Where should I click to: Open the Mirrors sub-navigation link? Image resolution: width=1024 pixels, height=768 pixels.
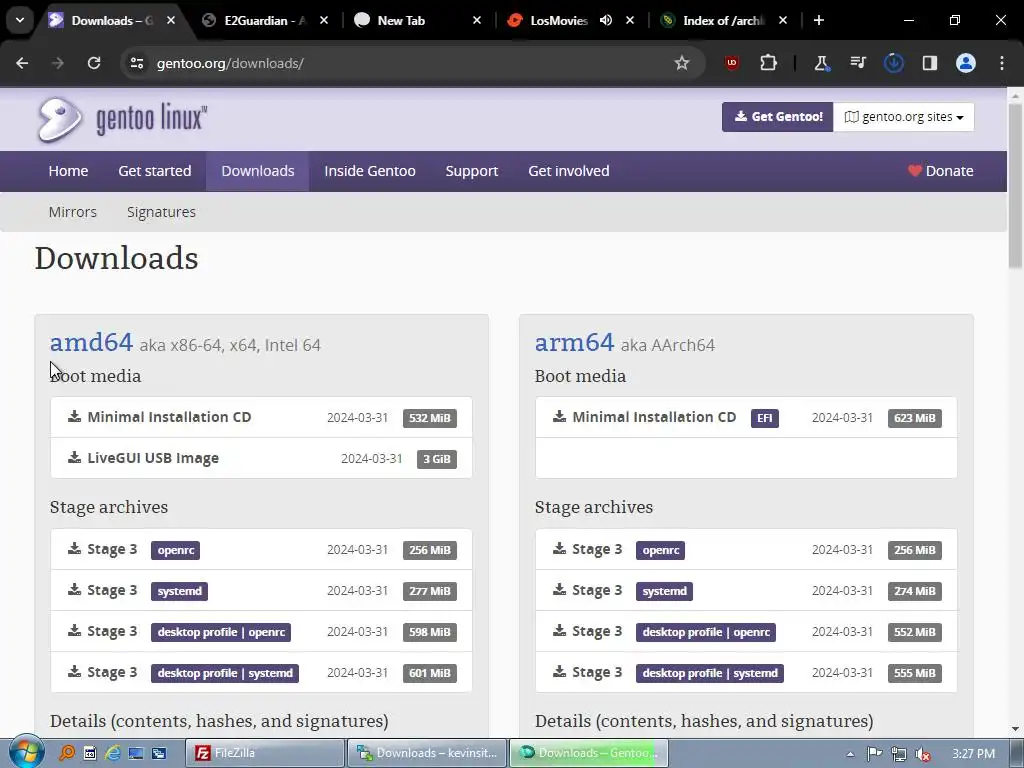pos(72,212)
